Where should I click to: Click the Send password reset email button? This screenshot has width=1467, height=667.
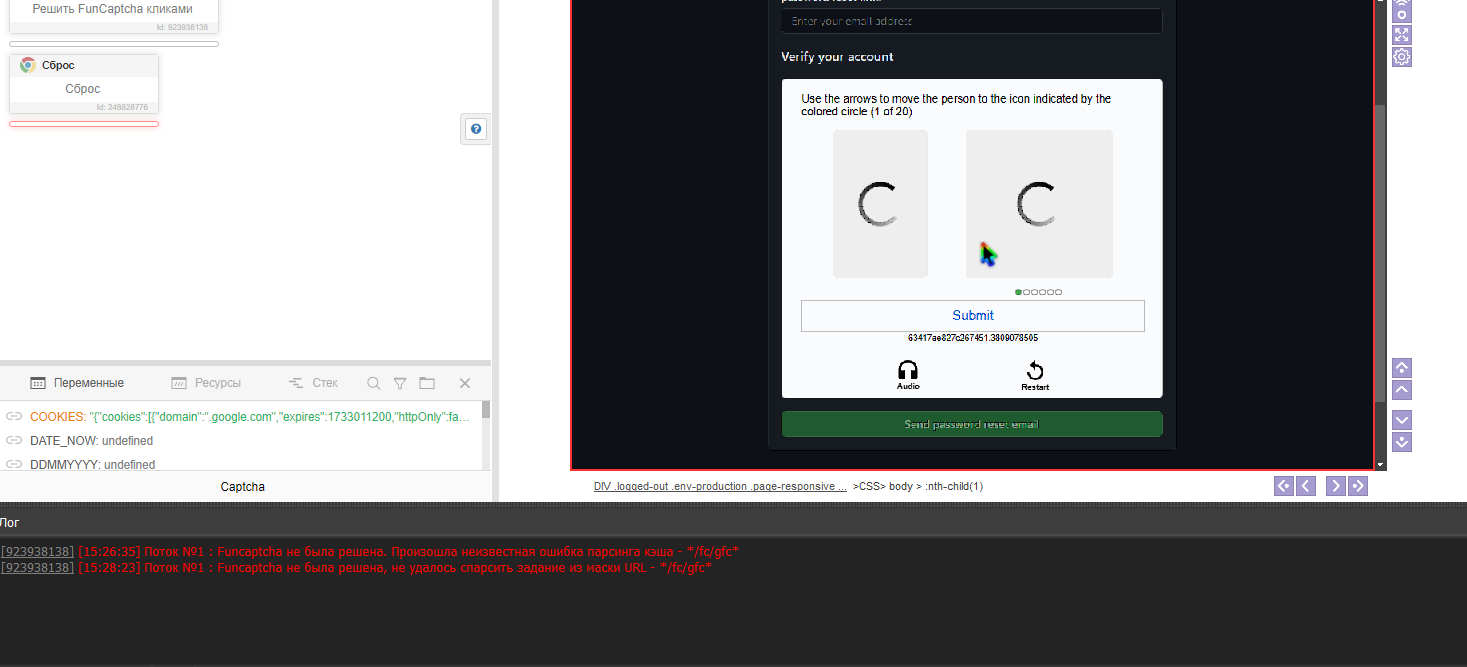point(972,424)
